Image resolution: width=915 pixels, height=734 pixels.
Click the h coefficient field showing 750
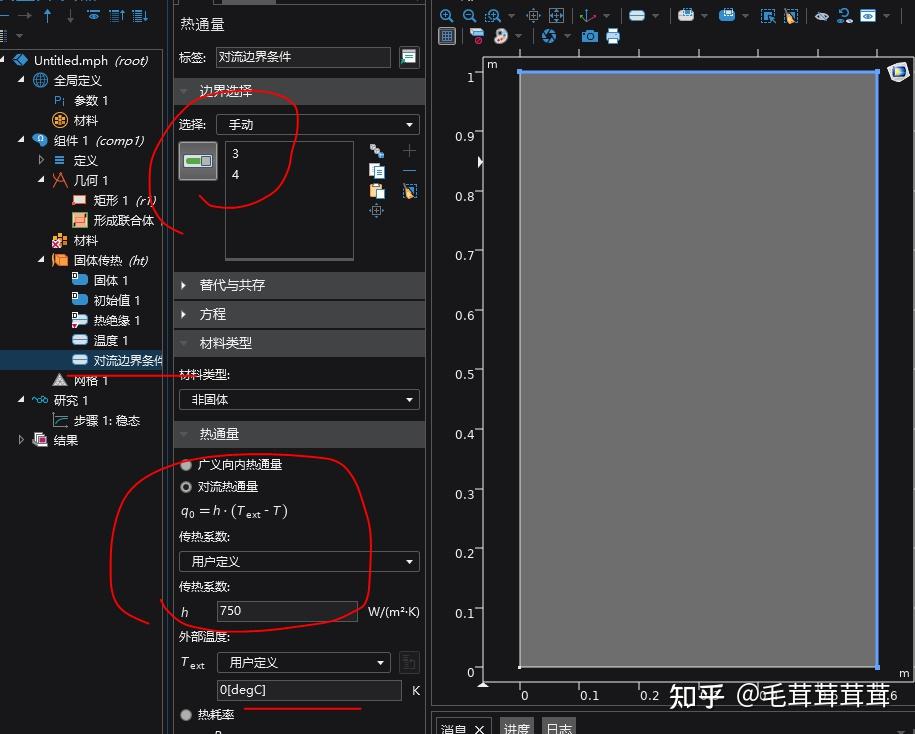pyautogui.click(x=287, y=610)
